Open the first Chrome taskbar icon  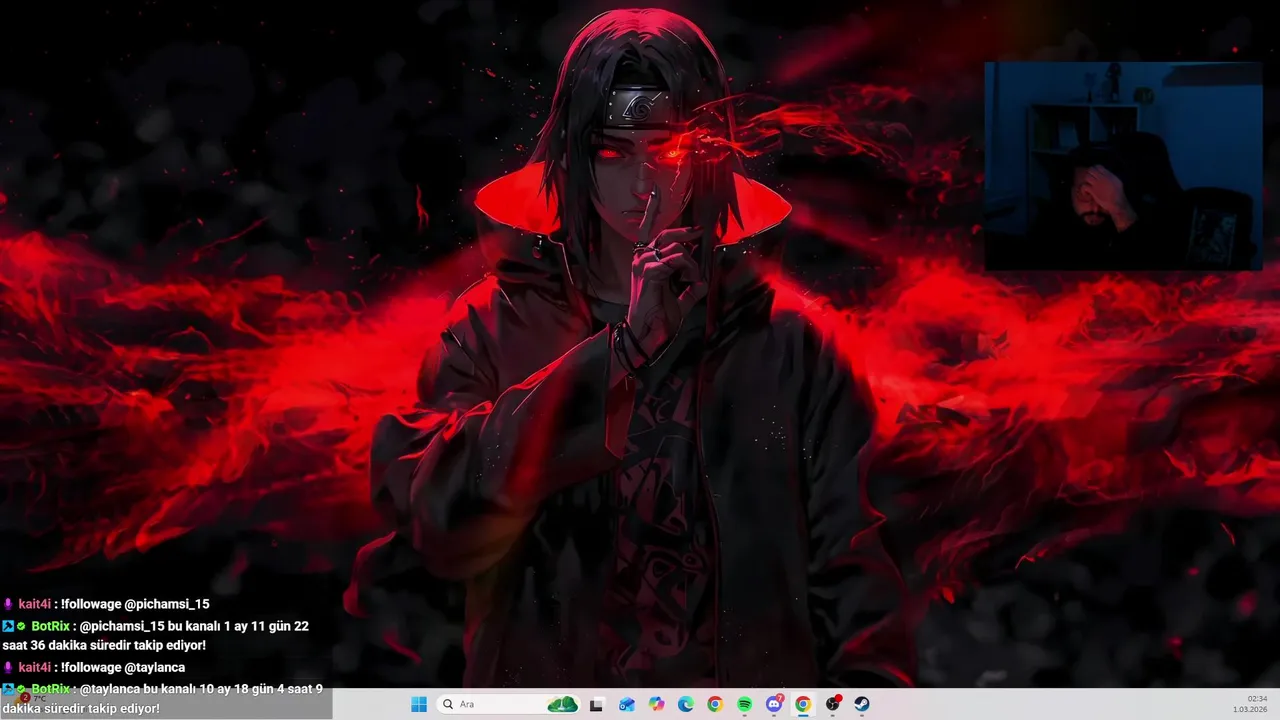tap(715, 704)
